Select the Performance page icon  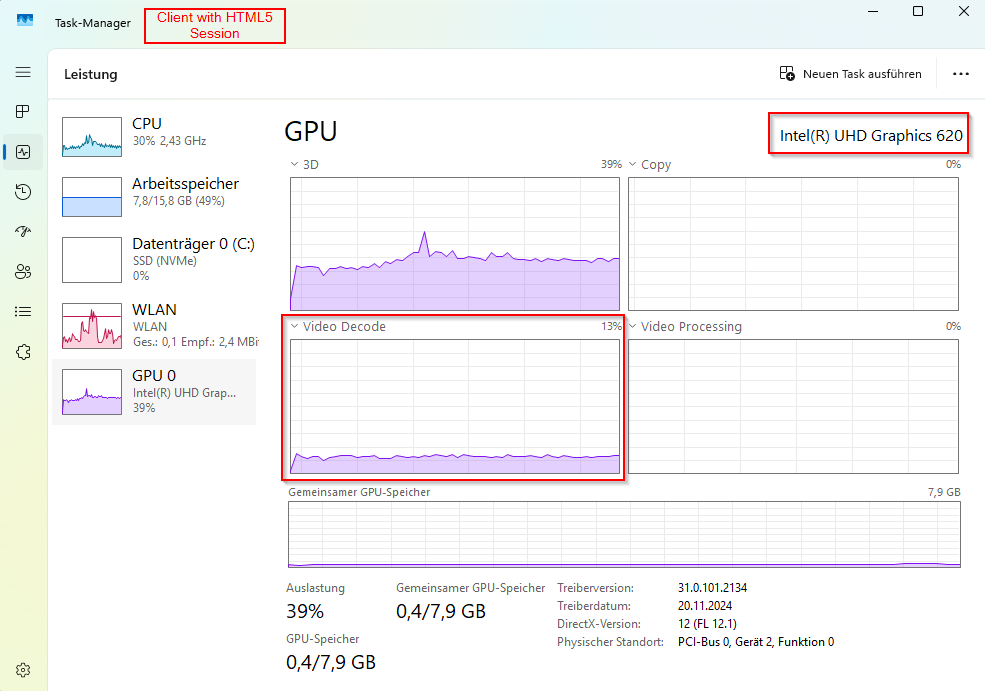tap(23, 152)
